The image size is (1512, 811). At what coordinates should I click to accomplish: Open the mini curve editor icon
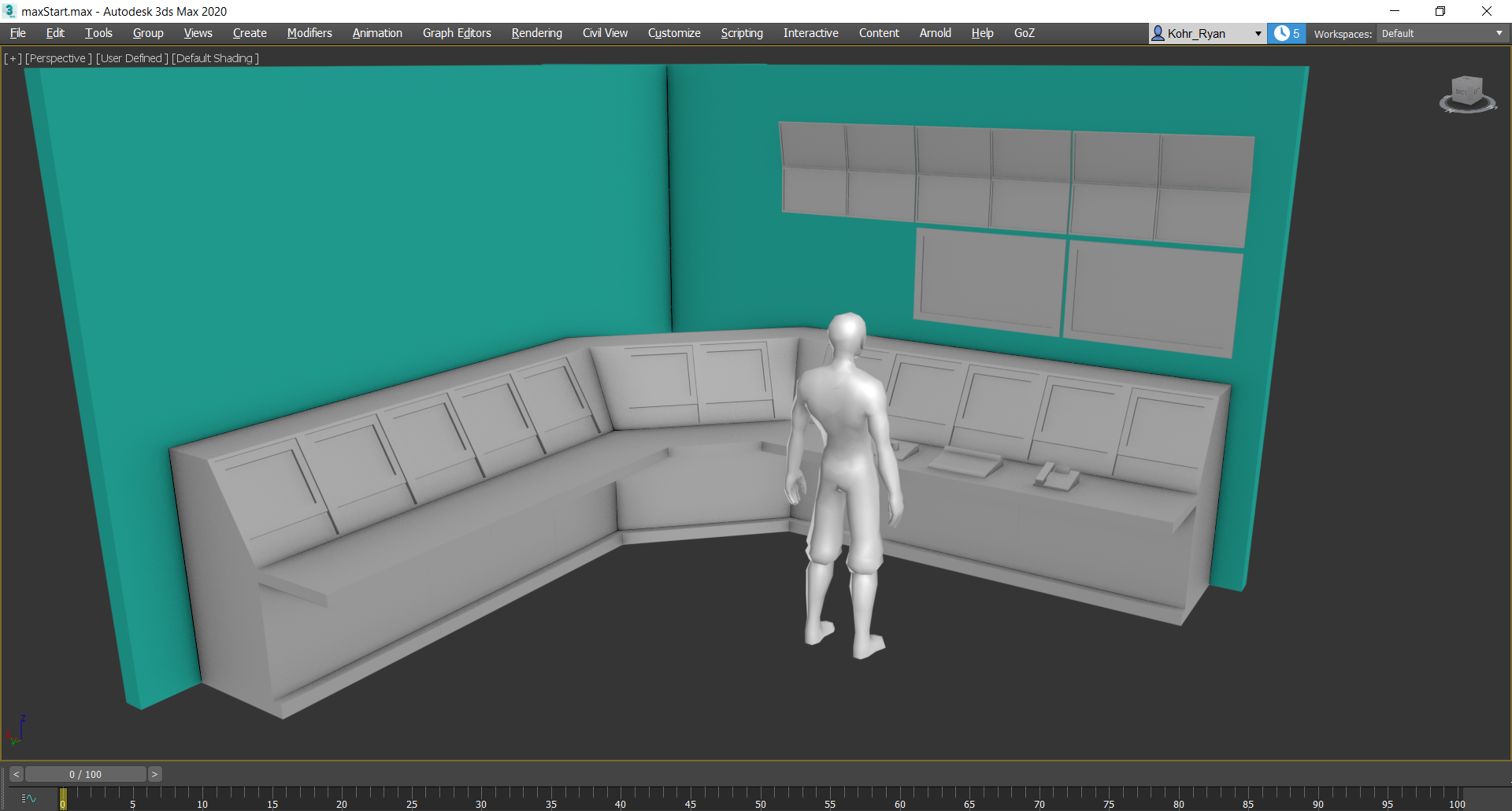(x=29, y=798)
